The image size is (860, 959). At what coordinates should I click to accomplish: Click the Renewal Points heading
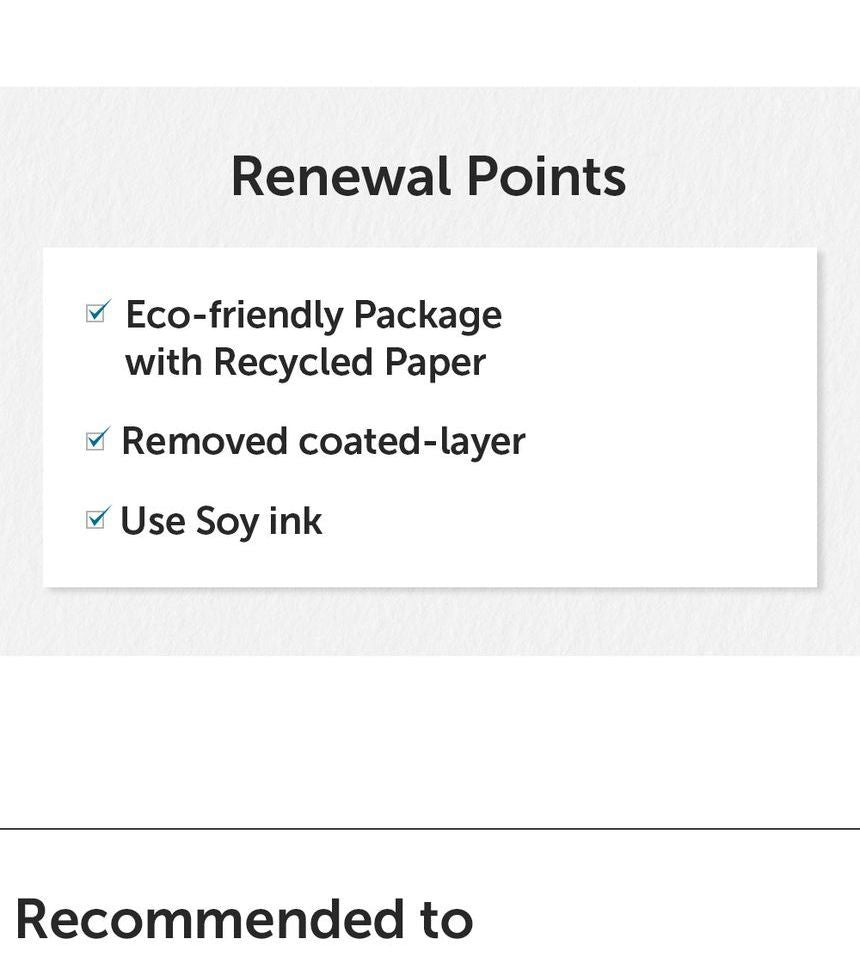click(428, 177)
